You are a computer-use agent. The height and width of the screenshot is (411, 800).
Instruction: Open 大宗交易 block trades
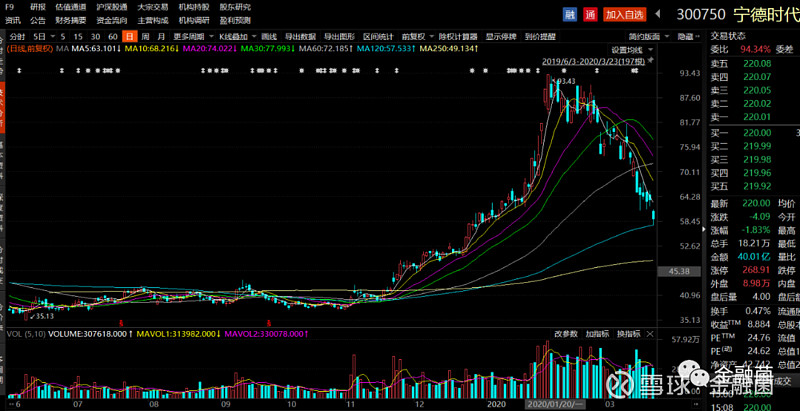pyautogui.click(x=153, y=8)
